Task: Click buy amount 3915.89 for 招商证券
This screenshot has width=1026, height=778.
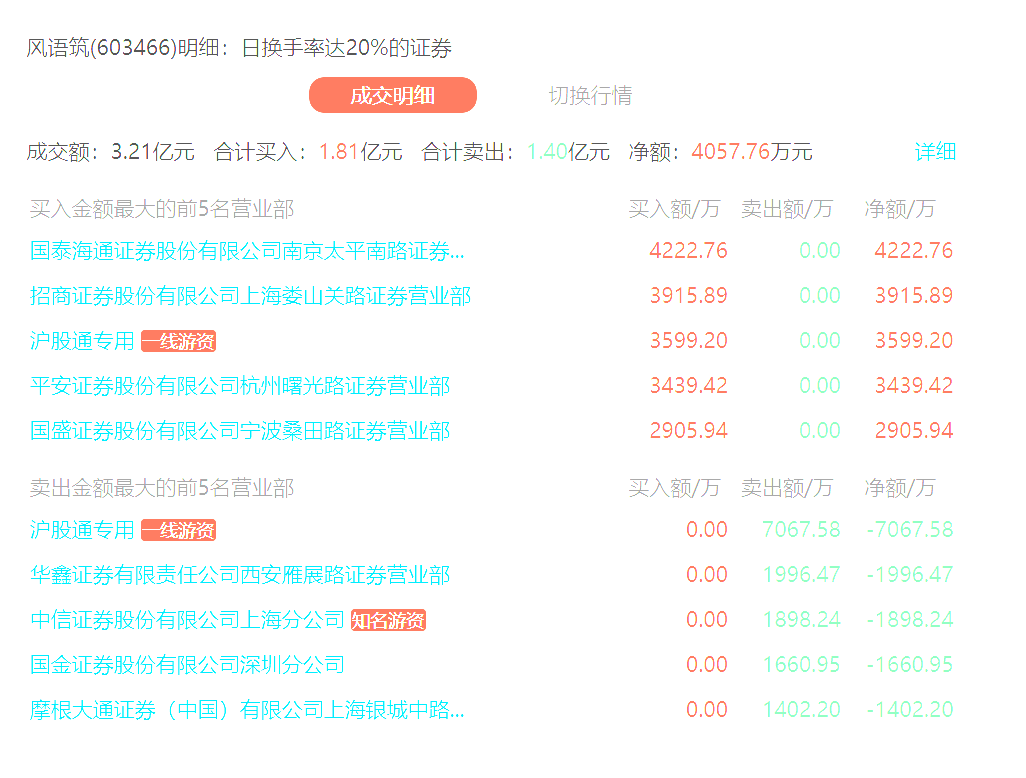Action: tap(688, 296)
